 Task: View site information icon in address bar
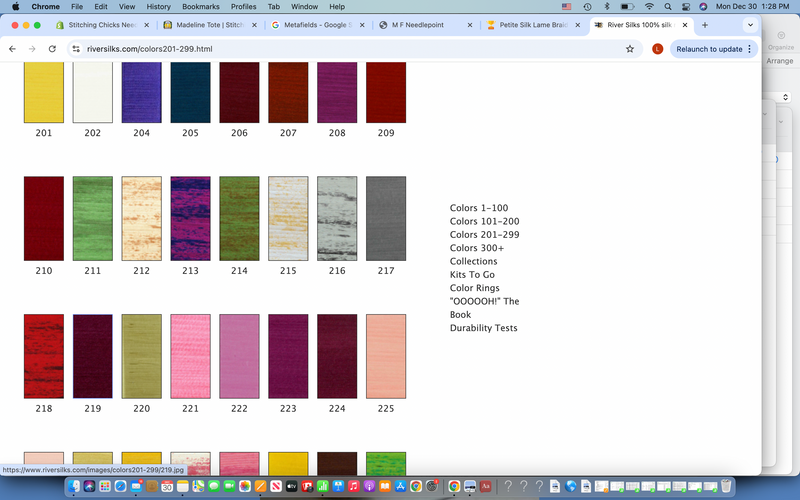76,48
